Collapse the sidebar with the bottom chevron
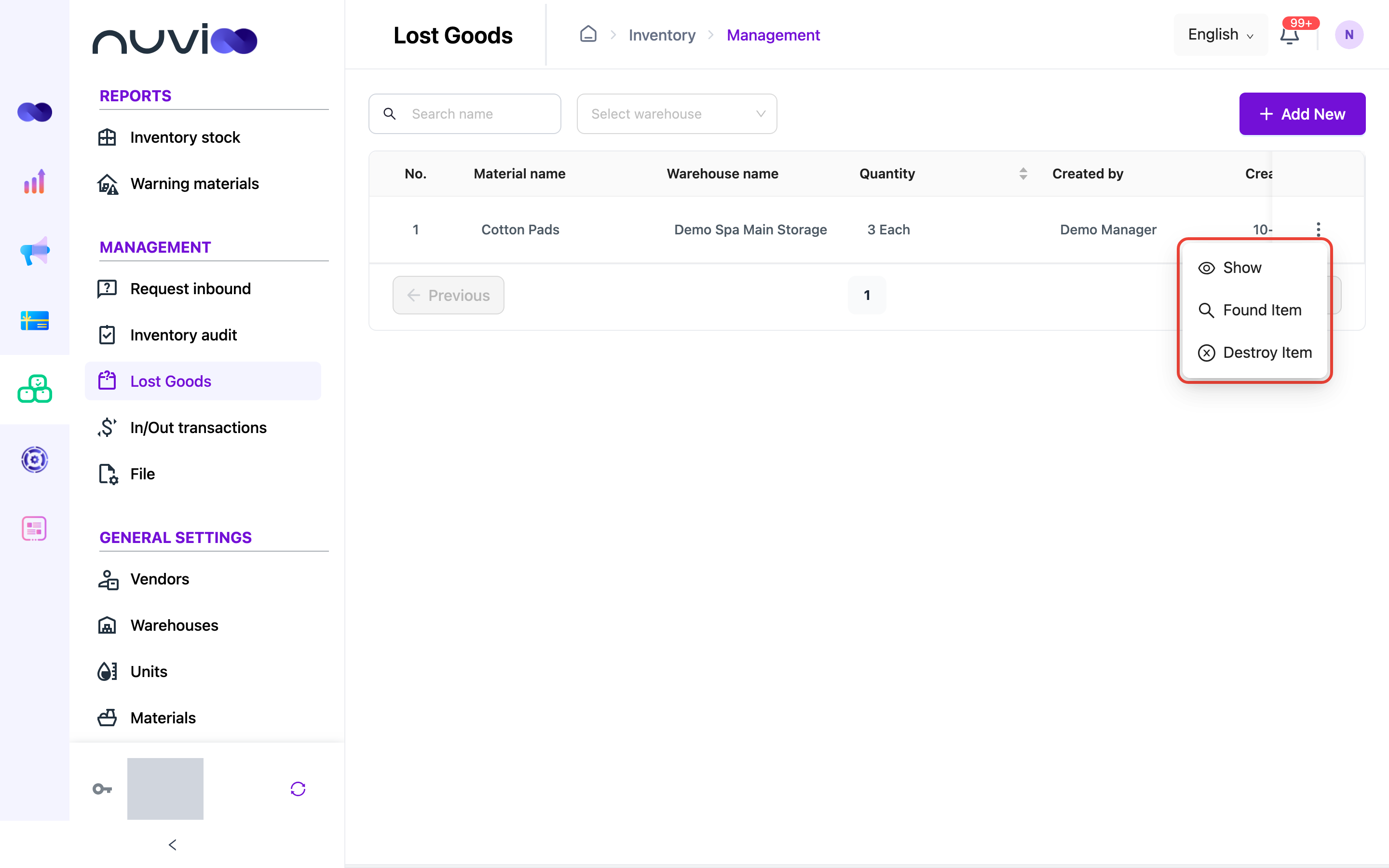Screen dimensions: 1389x868 [172, 844]
